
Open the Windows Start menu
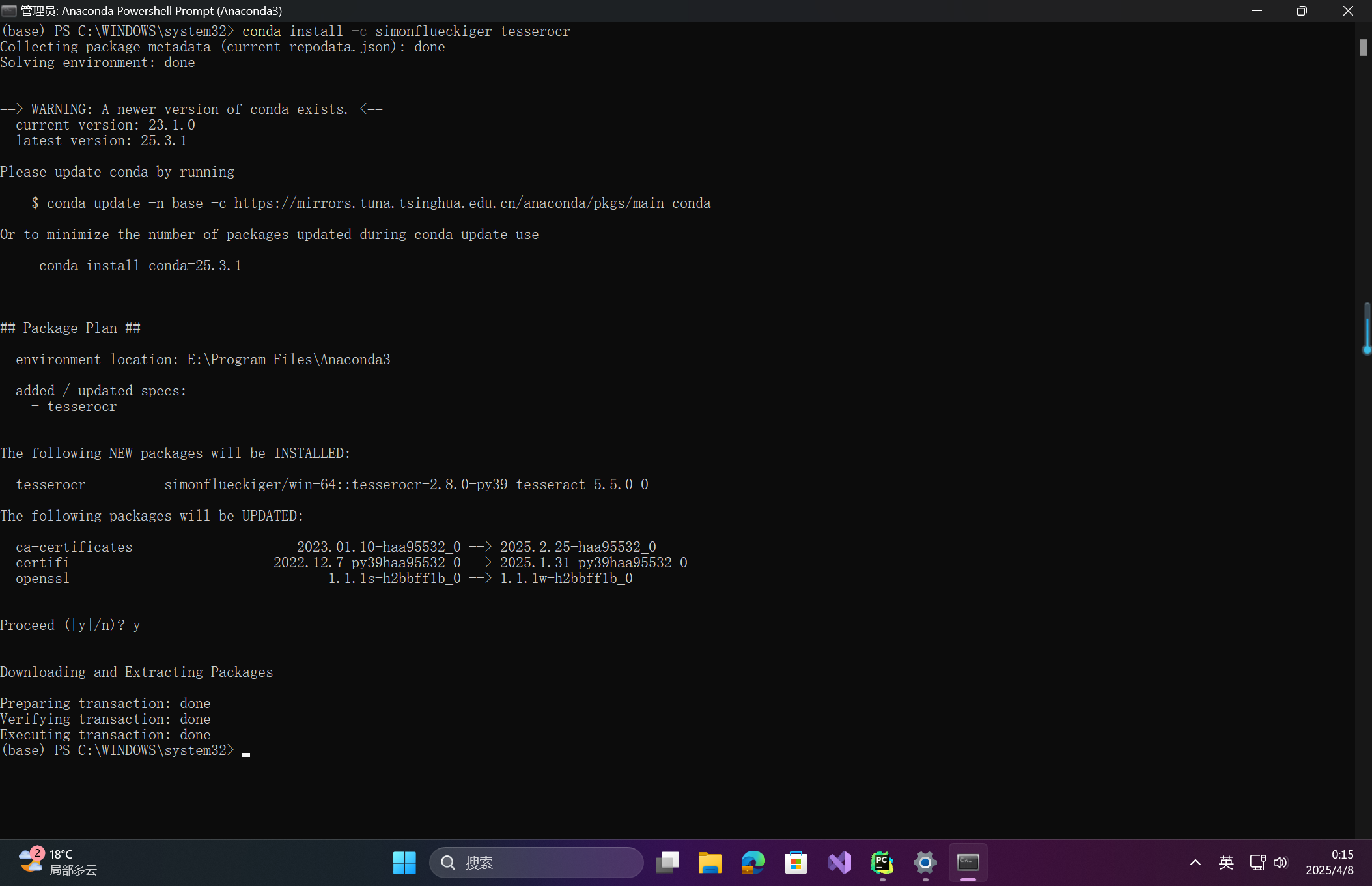(x=404, y=863)
